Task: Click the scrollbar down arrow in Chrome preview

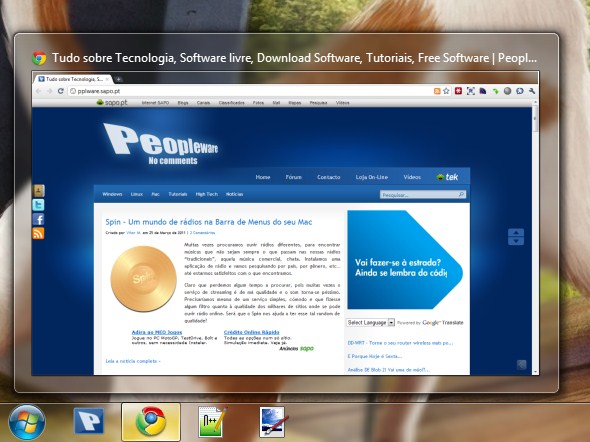Action: [535, 371]
